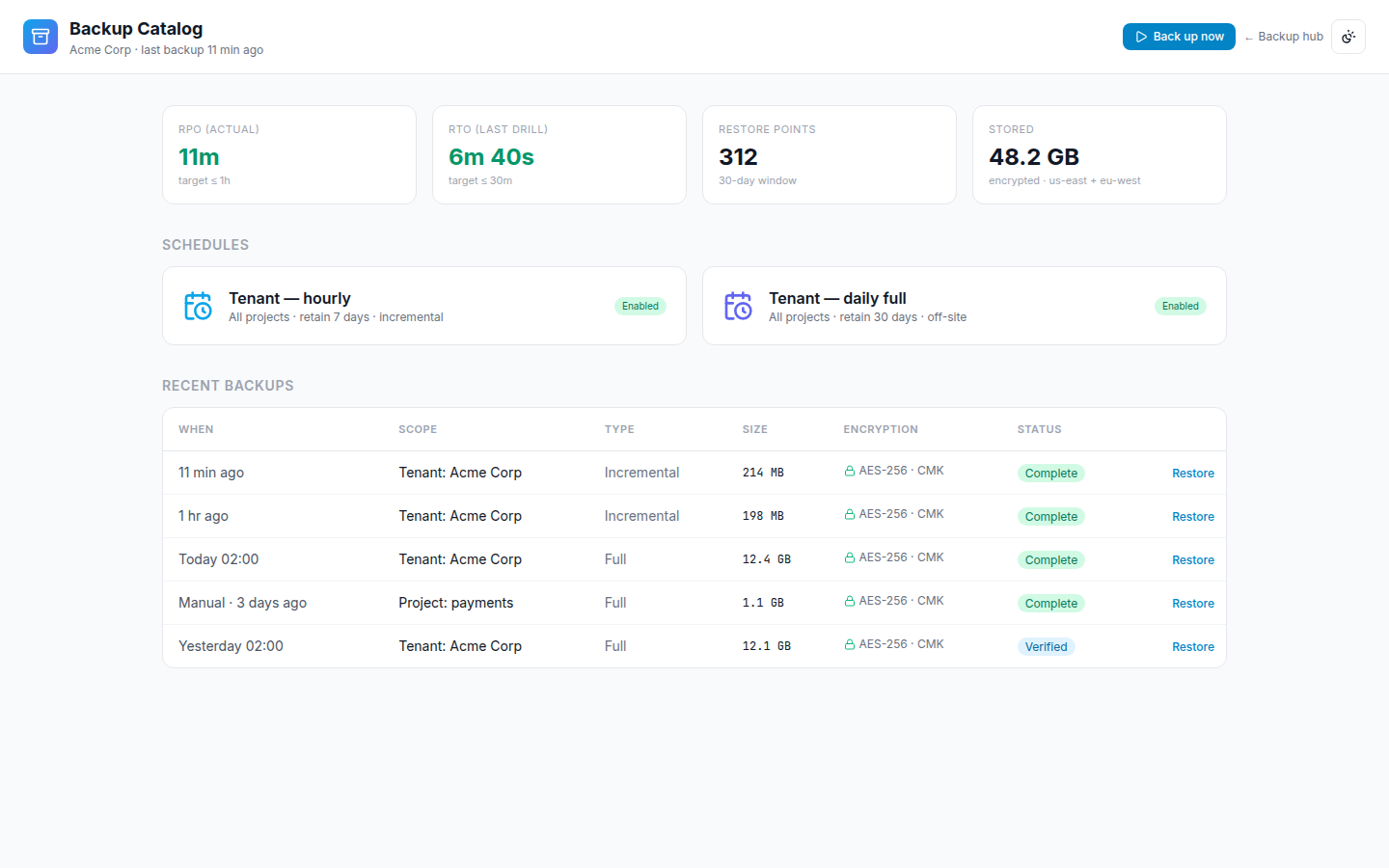Toggle the dark mode theme icon
Screen dimensions: 1389x868
pos(1348,37)
